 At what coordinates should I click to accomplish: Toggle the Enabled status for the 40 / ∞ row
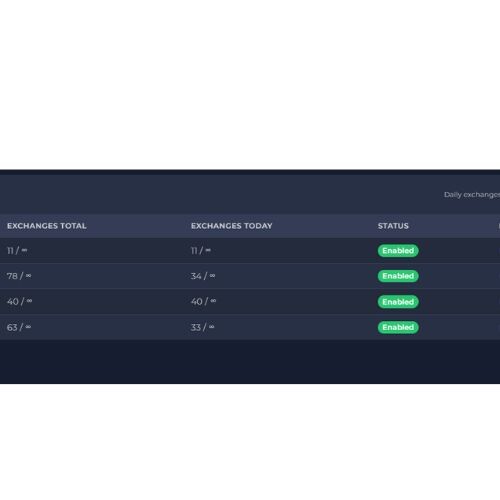(398, 302)
